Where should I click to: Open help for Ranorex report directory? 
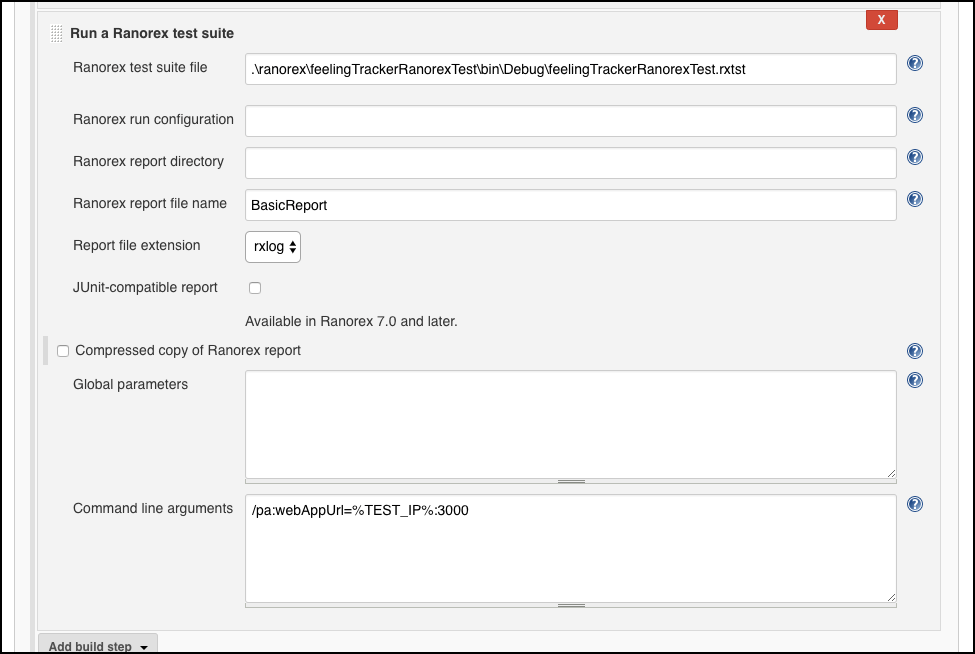[x=915, y=157]
